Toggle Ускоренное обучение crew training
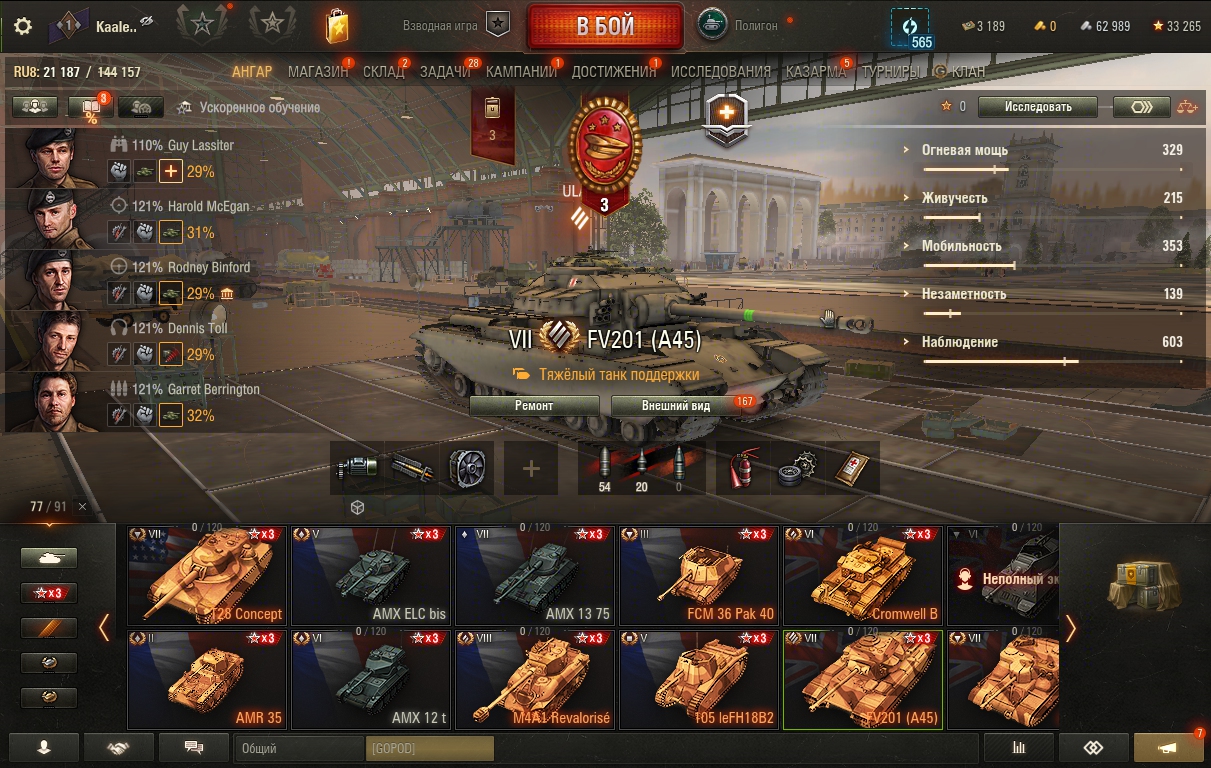1211x768 pixels. (x=248, y=107)
